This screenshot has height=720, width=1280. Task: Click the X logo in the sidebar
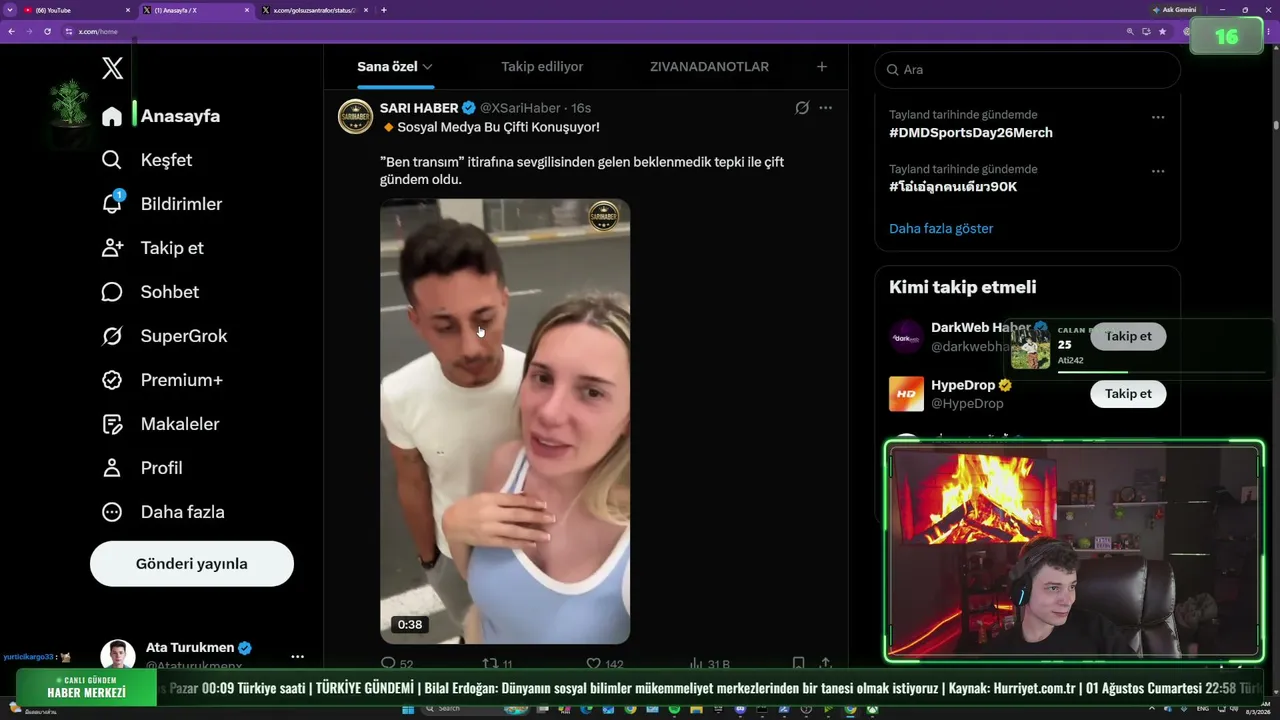(113, 68)
